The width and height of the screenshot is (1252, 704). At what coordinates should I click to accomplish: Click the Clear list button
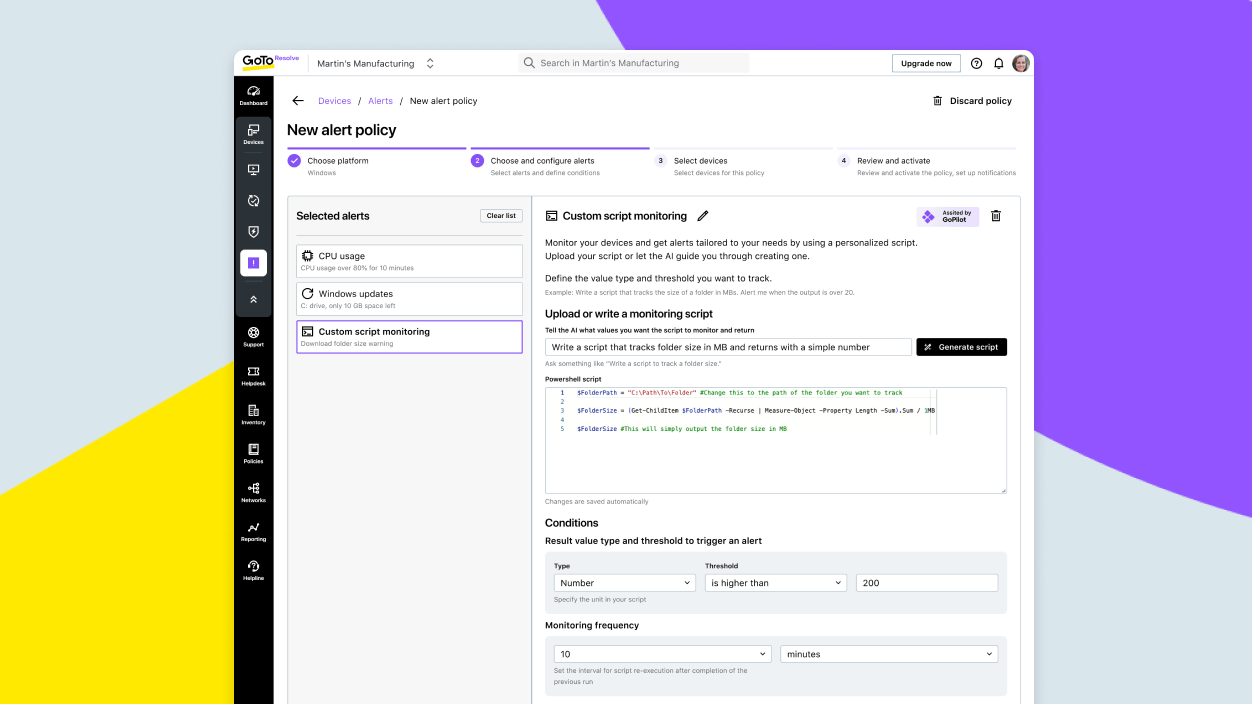coord(500,215)
